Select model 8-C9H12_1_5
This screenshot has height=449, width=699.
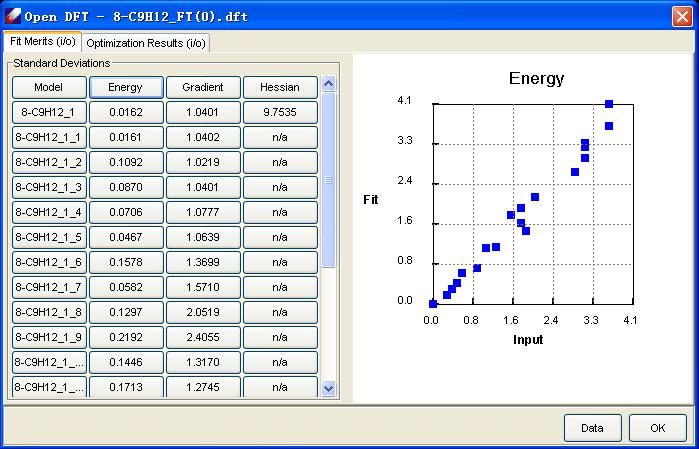48,237
